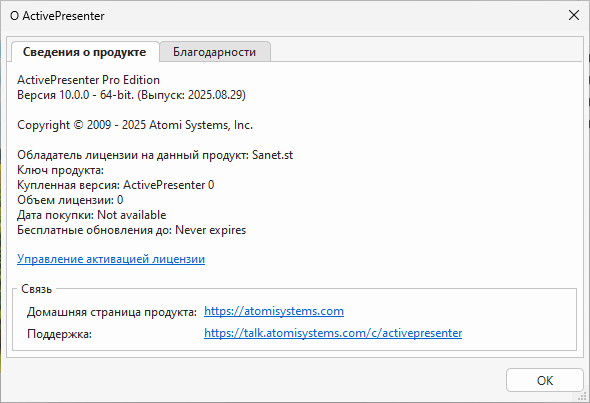Click the Домашняя страница продукта label
The height and width of the screenshot is (403, 590).
click(112, 312)
